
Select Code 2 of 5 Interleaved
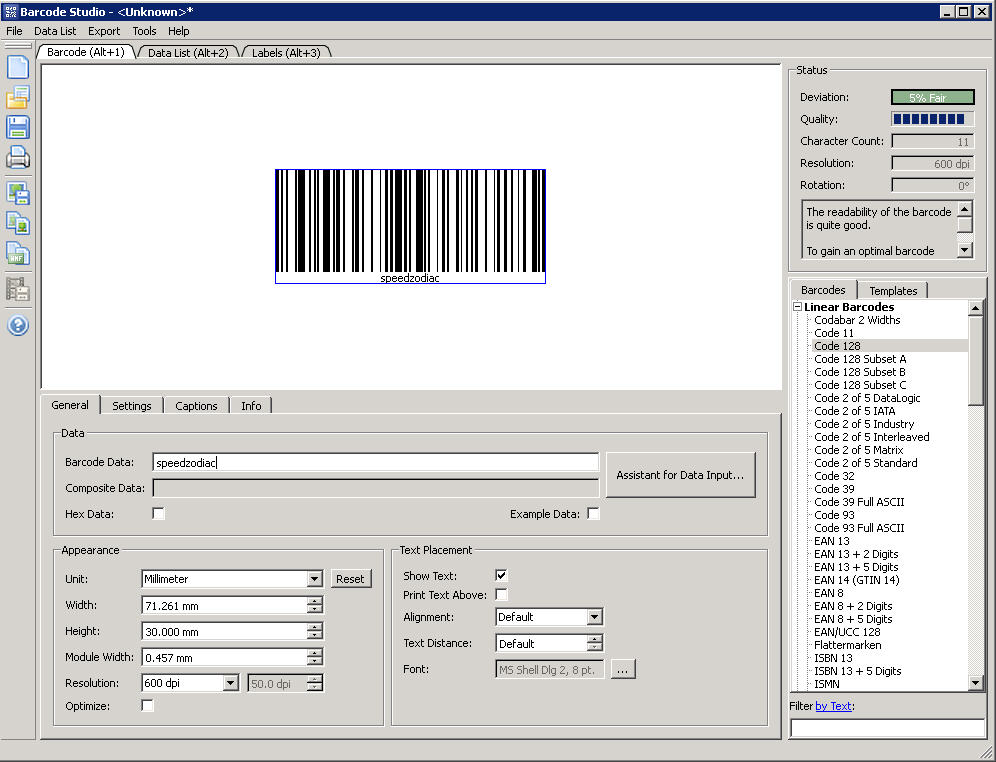(x=872, y=437)
